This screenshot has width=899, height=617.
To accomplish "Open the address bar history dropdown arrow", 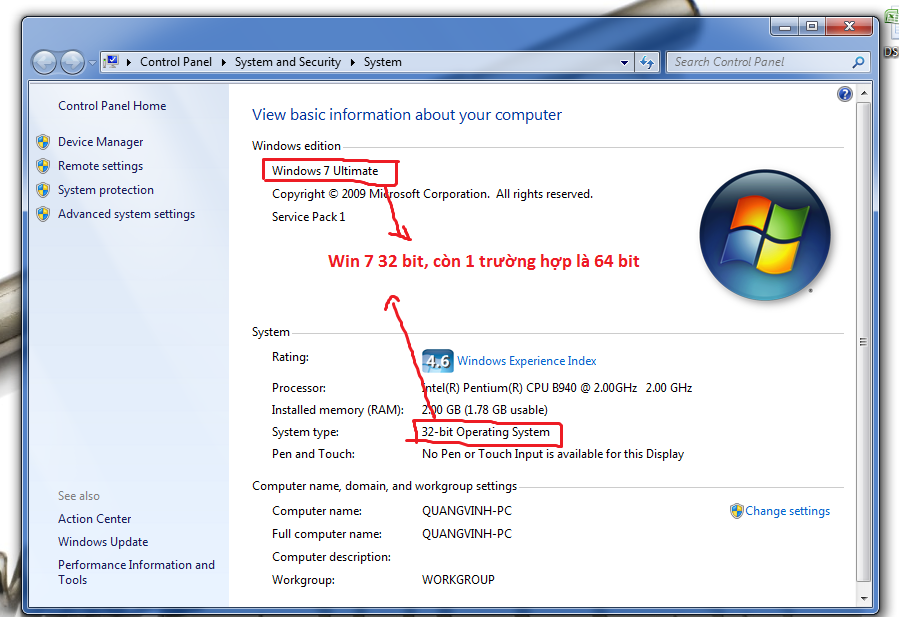I will pyautogui.click(x=625, y=62).
